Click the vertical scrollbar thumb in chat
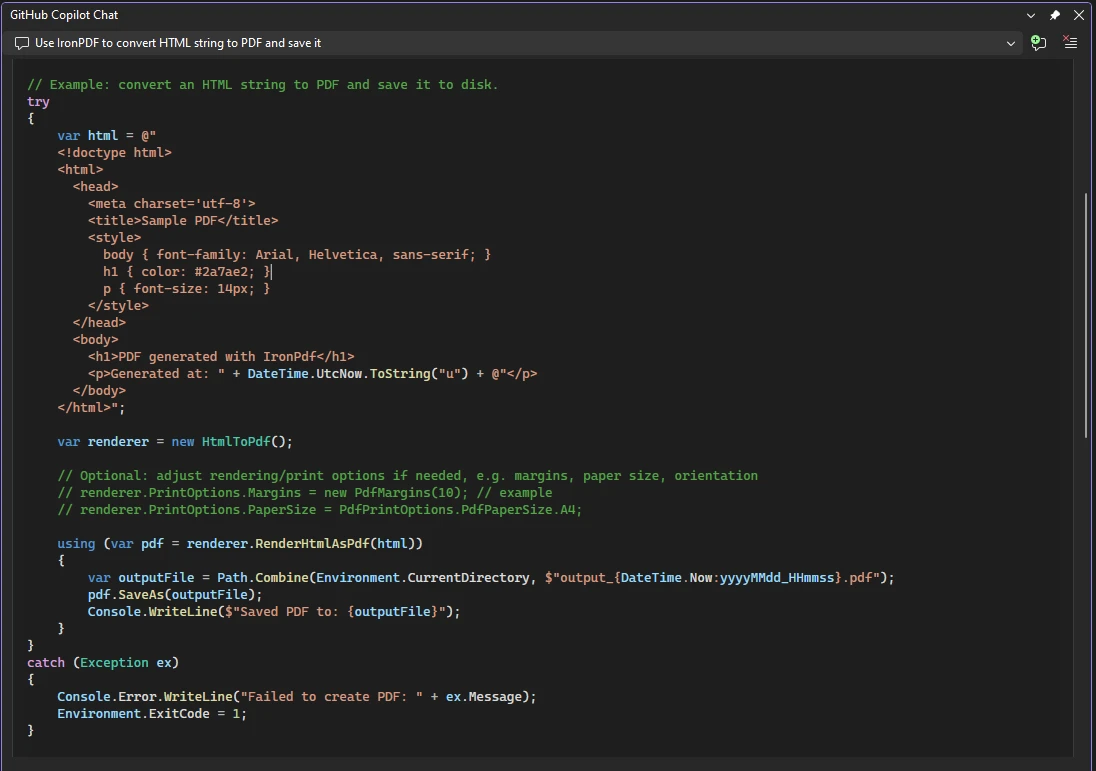Viewport: 1096px width, 771px height. (1087, 315)
